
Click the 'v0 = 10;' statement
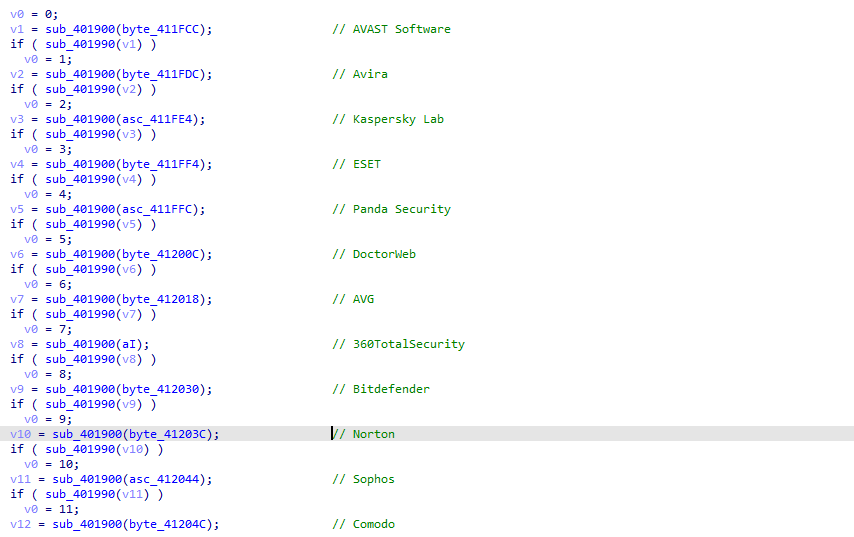click(x=51, y=465)
